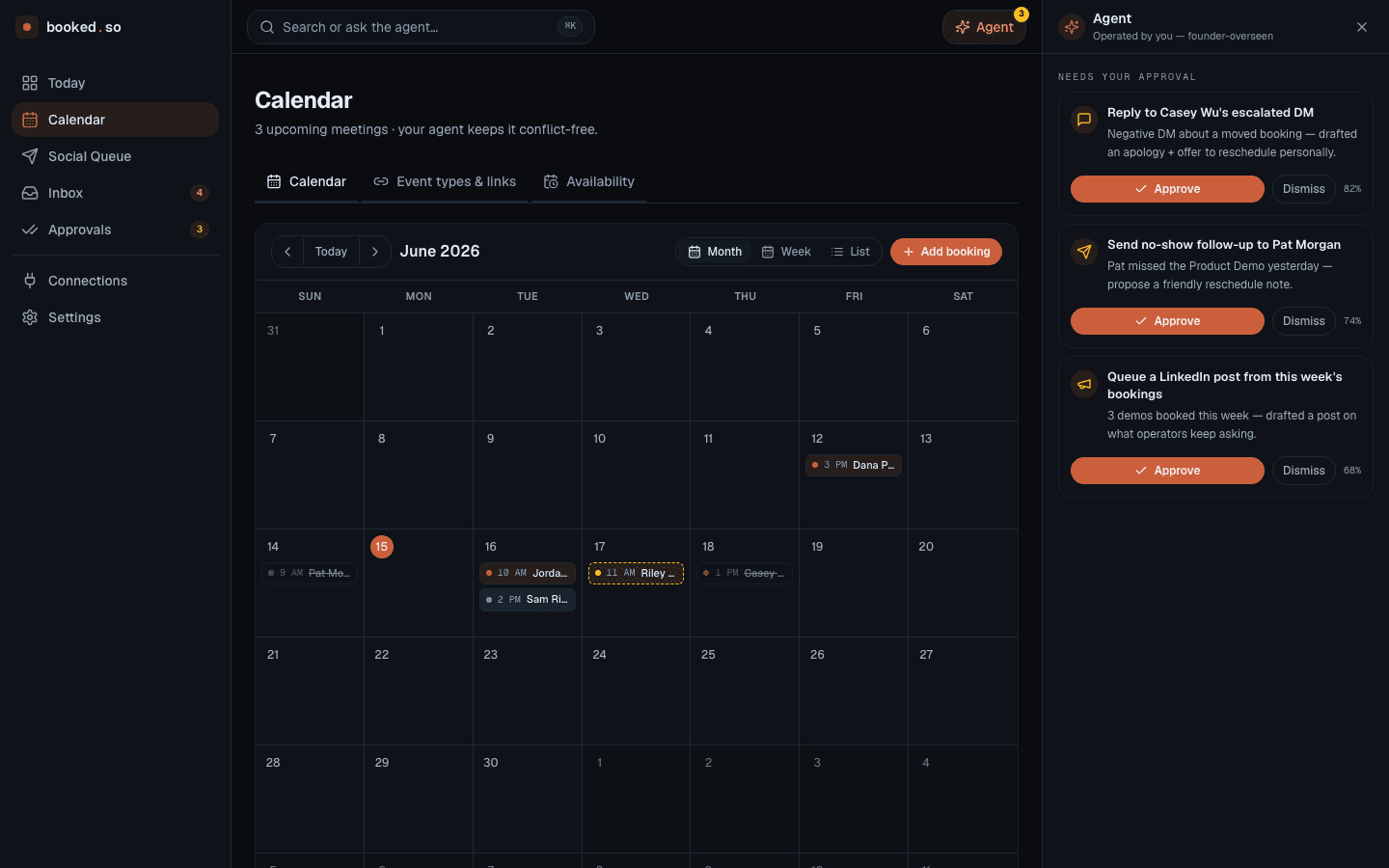This screenshot has height=868, width=1389.
Task: Click the 68% confidence label
Action: tap(1352, 471)
